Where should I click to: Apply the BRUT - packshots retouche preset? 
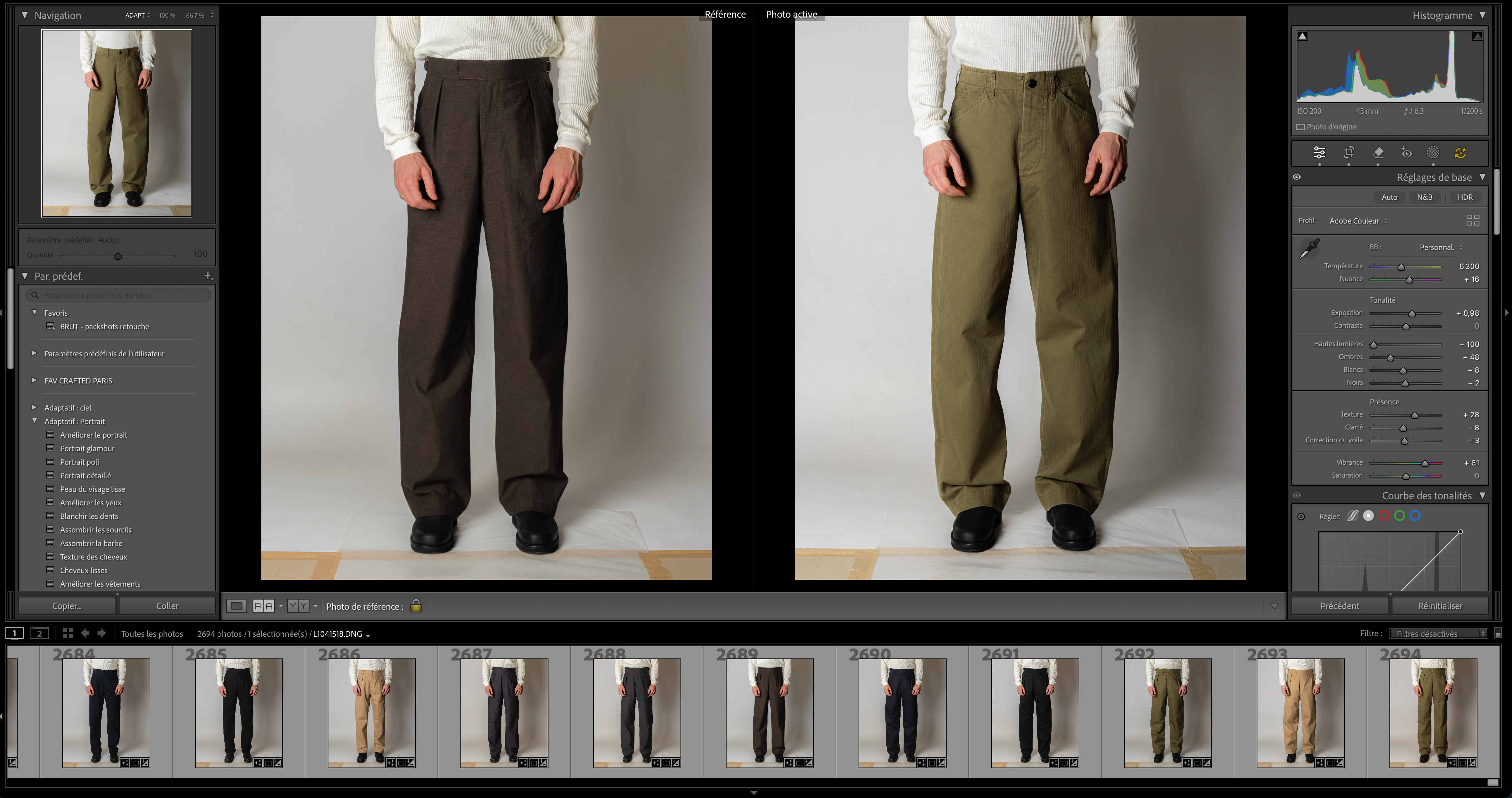pos(105,327)
